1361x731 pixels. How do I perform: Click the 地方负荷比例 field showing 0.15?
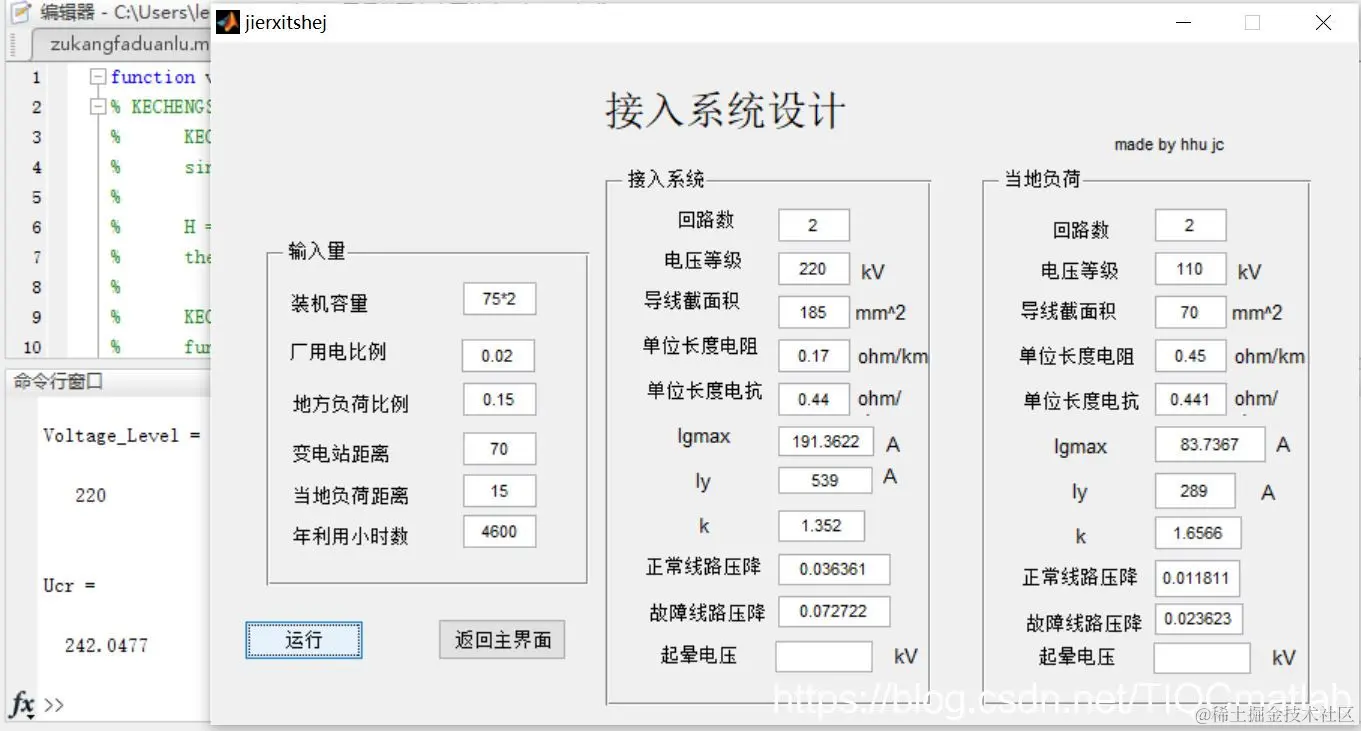click(499, 398)
